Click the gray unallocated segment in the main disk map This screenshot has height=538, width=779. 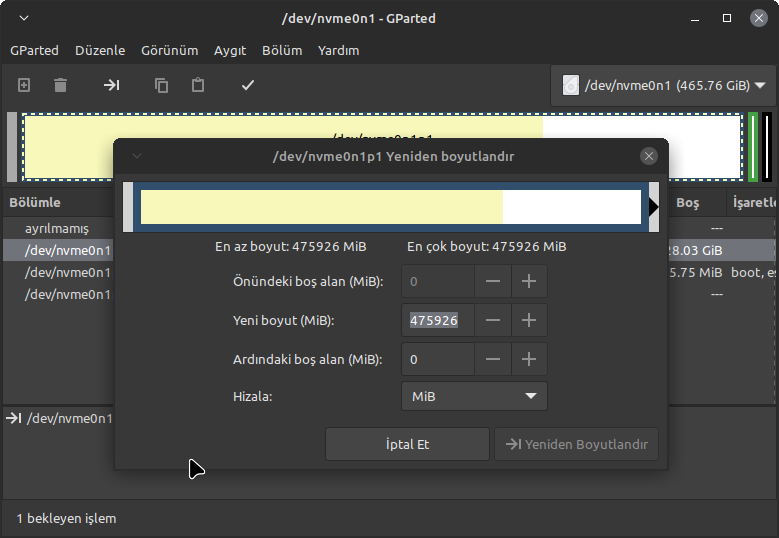[12, 147]
